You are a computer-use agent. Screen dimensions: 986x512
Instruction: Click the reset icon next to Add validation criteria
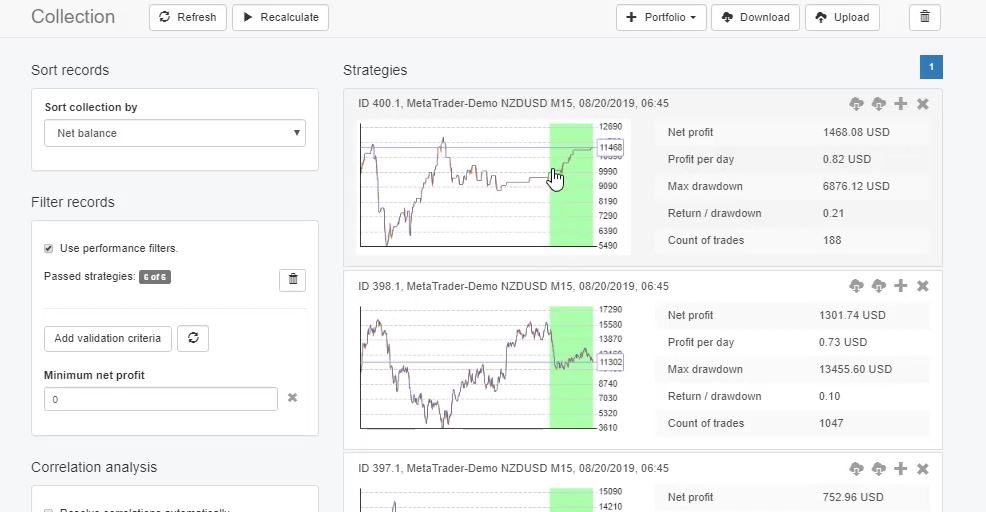pos(193,338)
